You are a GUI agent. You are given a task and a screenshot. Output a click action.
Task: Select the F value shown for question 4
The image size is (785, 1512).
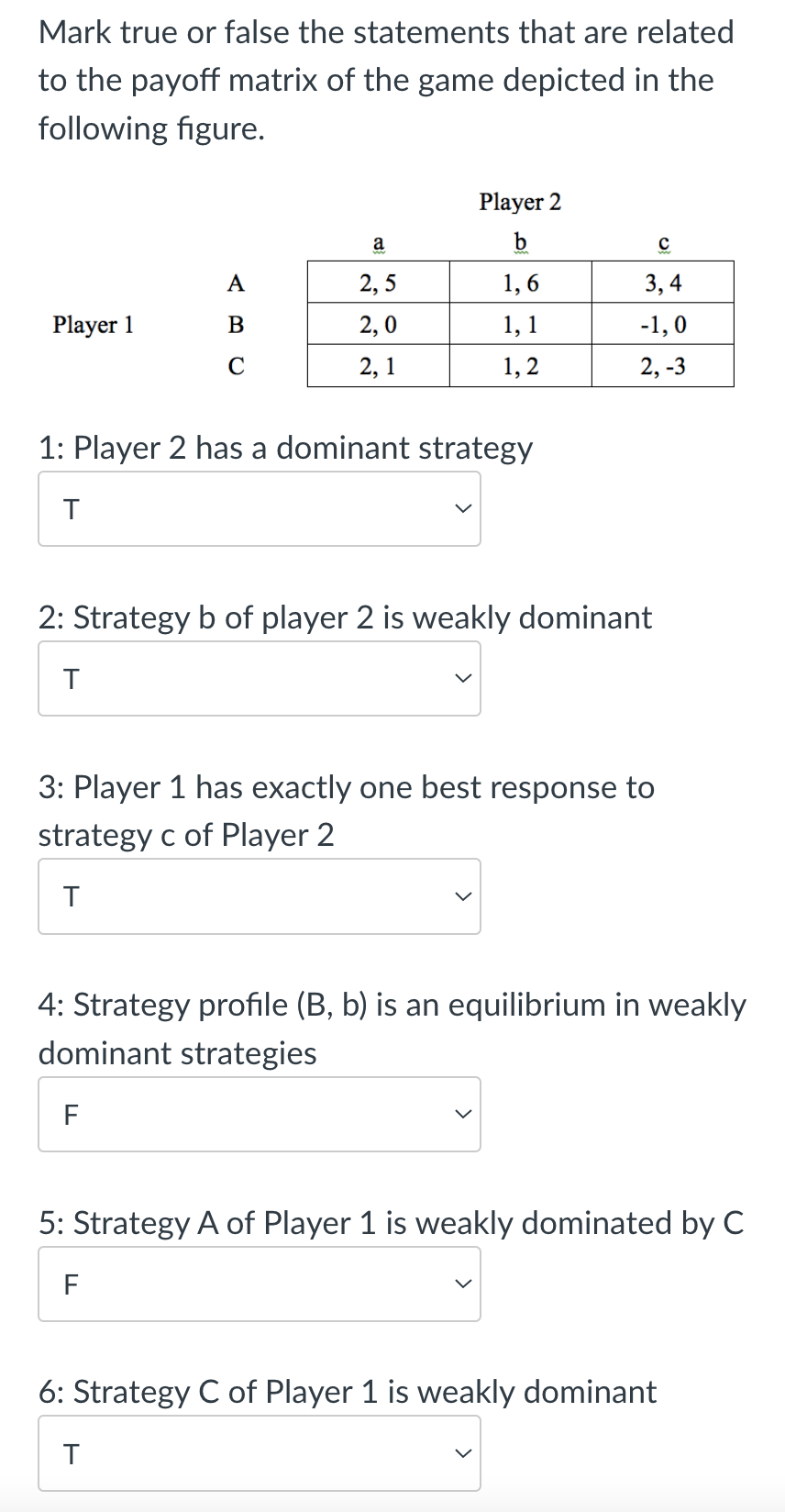click(70, 1114)
